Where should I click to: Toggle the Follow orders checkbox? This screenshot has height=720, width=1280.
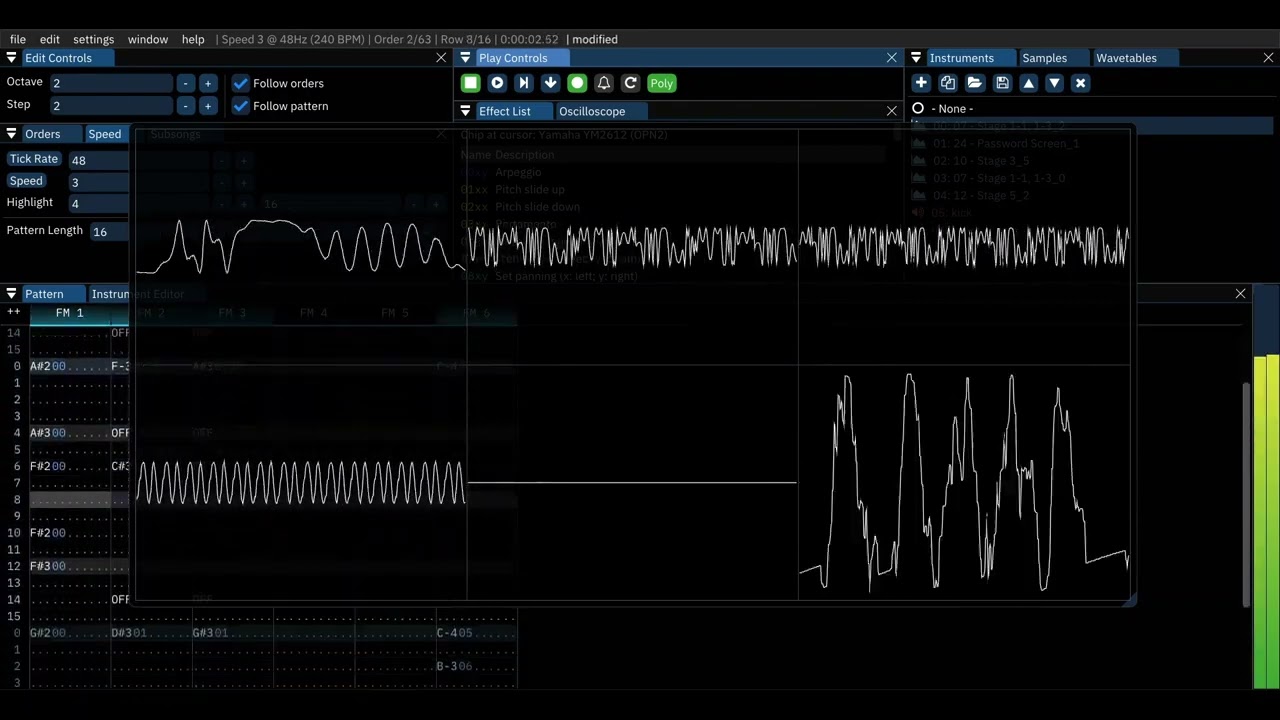click(240, 83)
